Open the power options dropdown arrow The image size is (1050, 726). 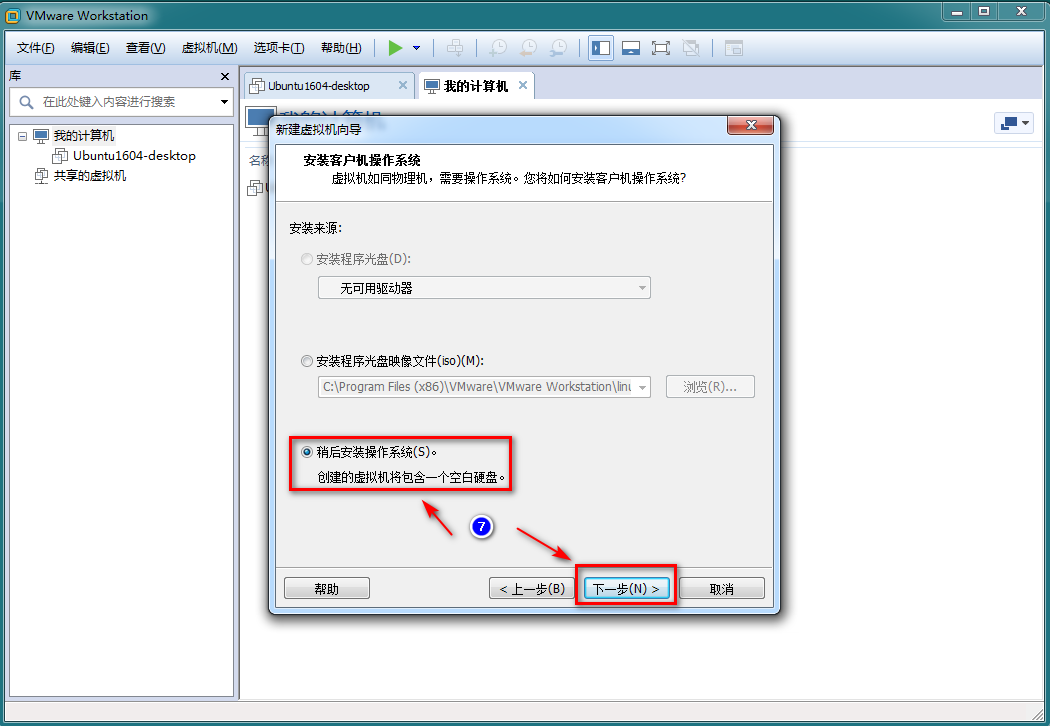click(x=417, y=48)
